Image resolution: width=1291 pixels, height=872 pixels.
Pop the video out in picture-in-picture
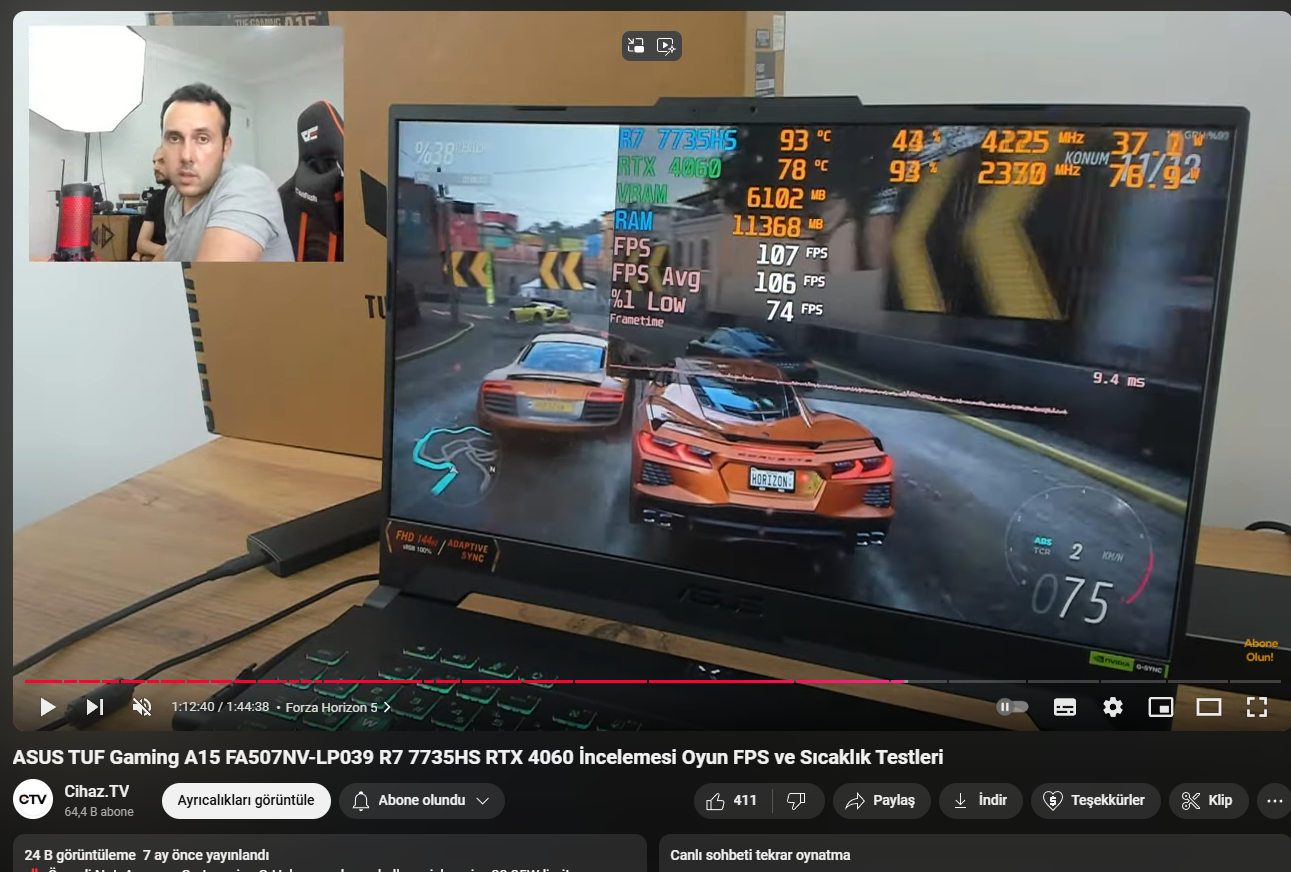point(636,45)
